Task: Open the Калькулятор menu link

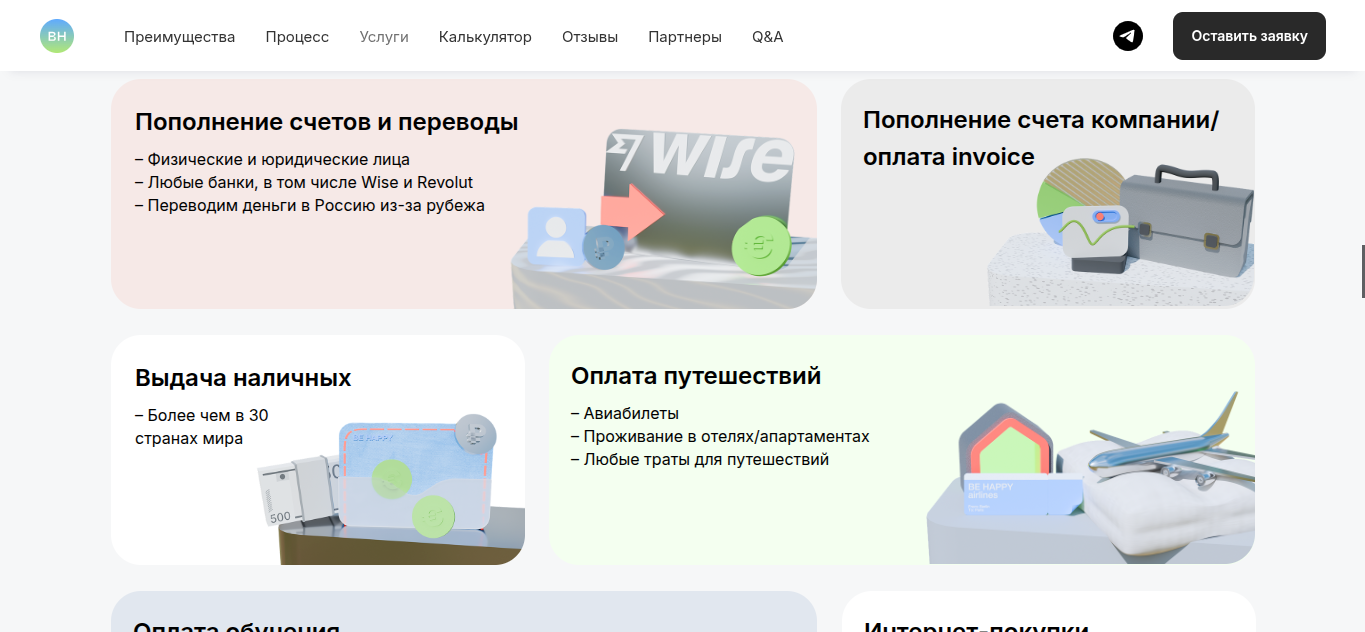Action: pos(485,37)
